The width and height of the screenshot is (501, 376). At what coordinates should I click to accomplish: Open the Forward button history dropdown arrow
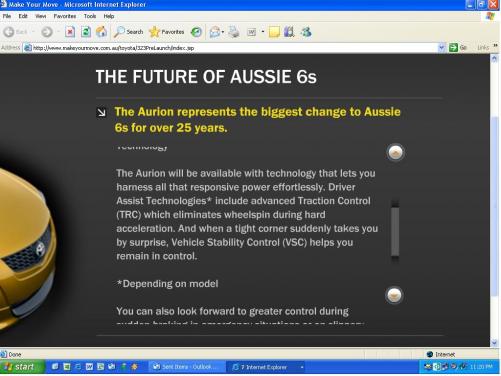pos(58,32)
